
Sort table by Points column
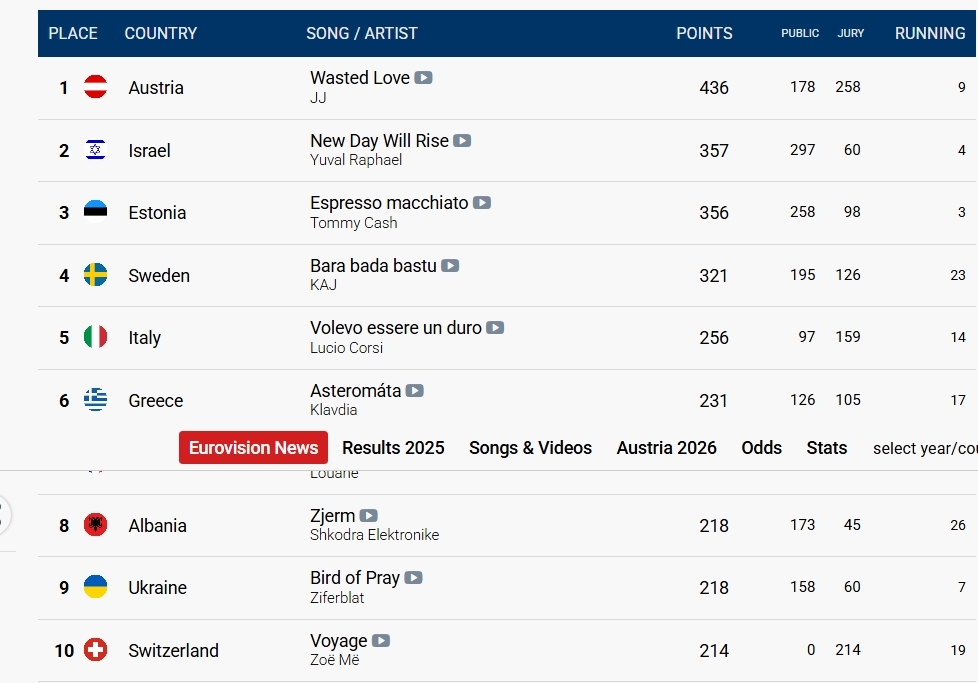[x=704, y=33]
